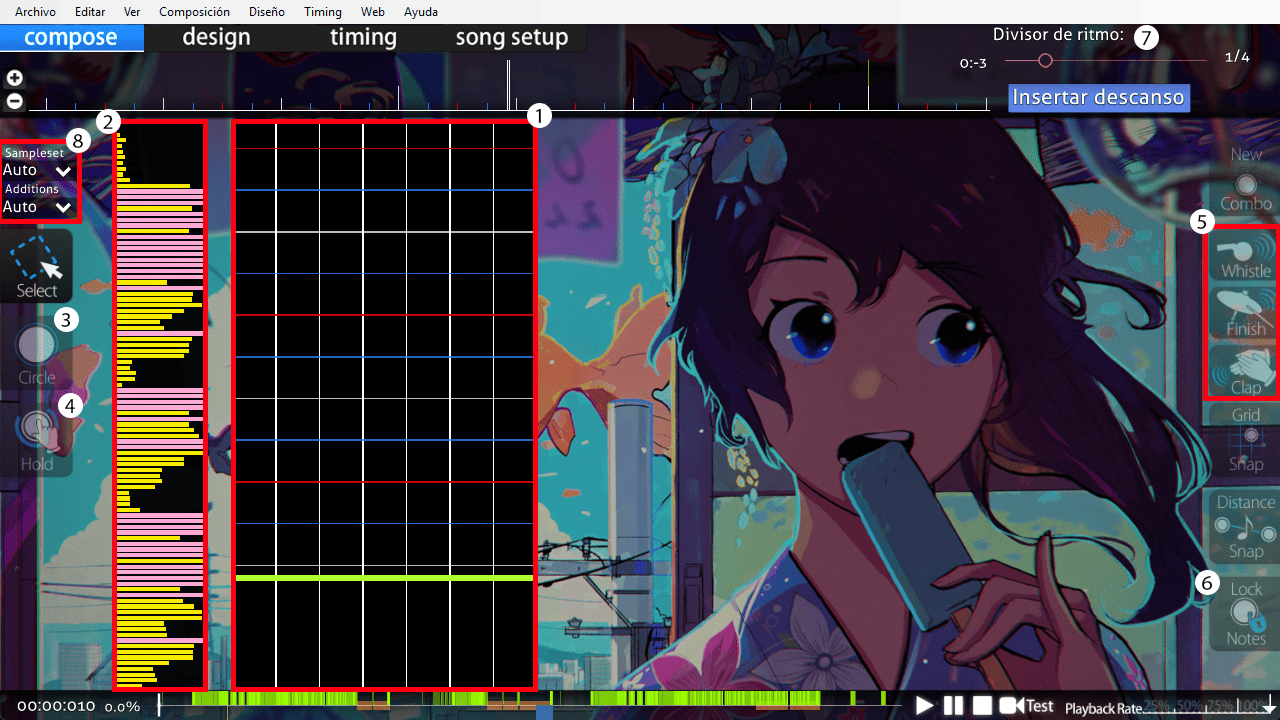Toggle Distance Snap
Screen dimensions: 1280x720
(1246, 526)
